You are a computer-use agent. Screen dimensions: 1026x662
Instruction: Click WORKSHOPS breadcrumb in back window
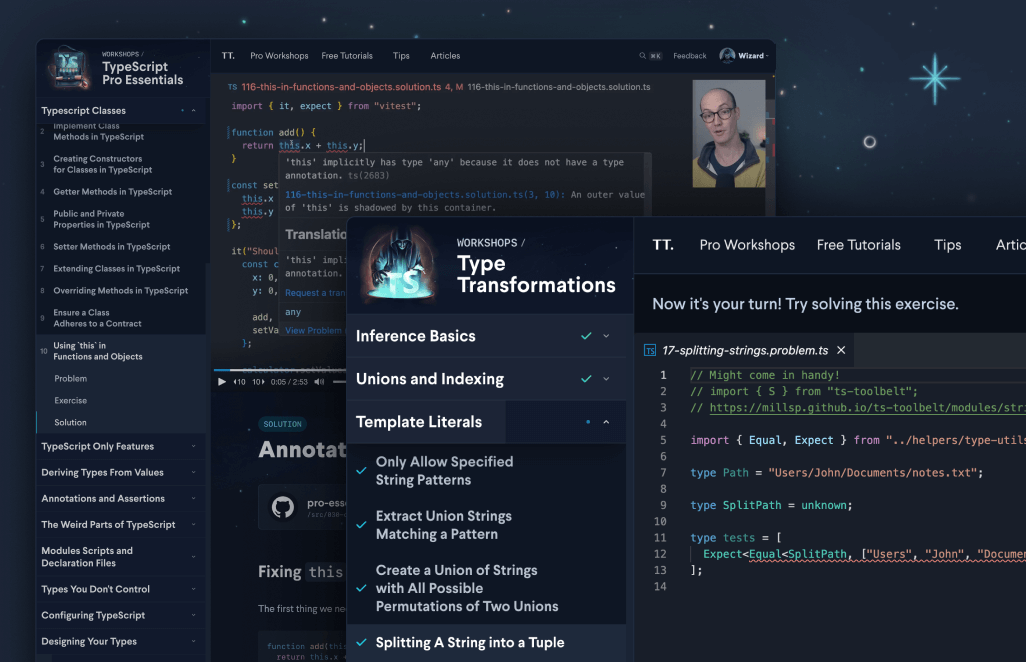(120, 54)
